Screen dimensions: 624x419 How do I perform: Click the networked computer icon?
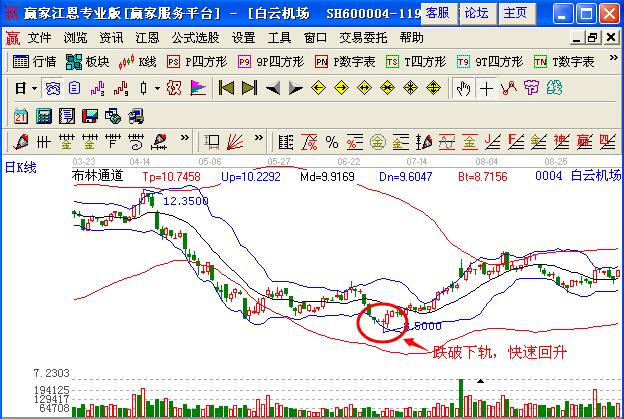[136, 116]
